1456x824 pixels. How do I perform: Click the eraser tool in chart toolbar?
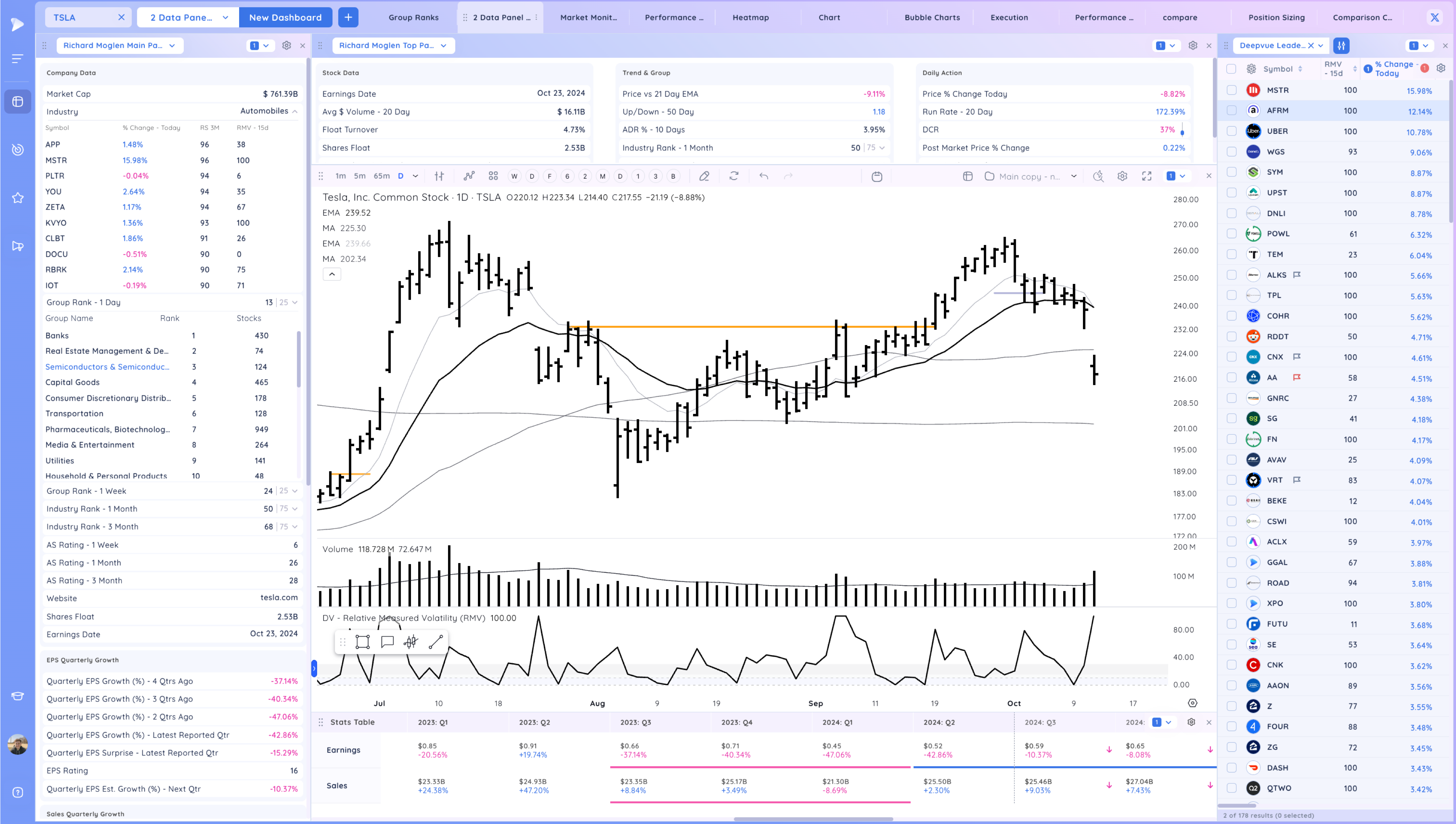704,176
